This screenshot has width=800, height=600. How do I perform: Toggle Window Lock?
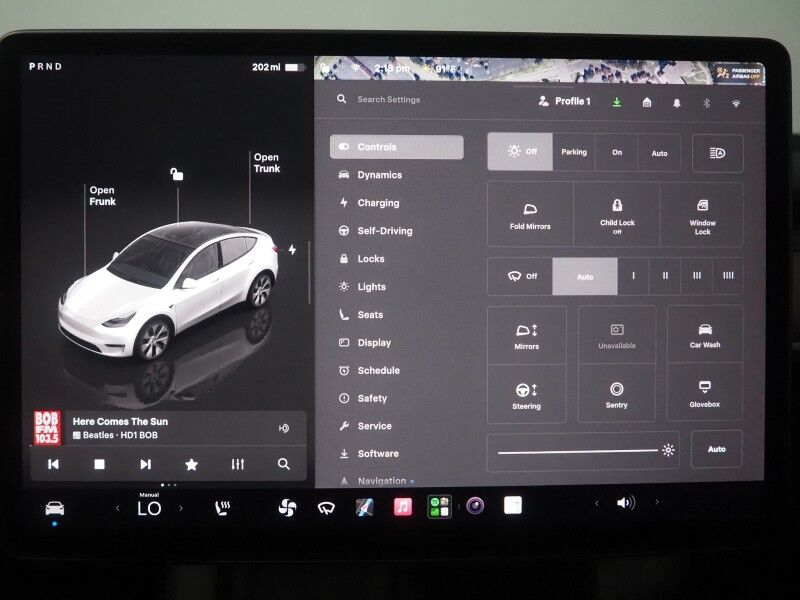pyautogui.click(x=702, y=216)
